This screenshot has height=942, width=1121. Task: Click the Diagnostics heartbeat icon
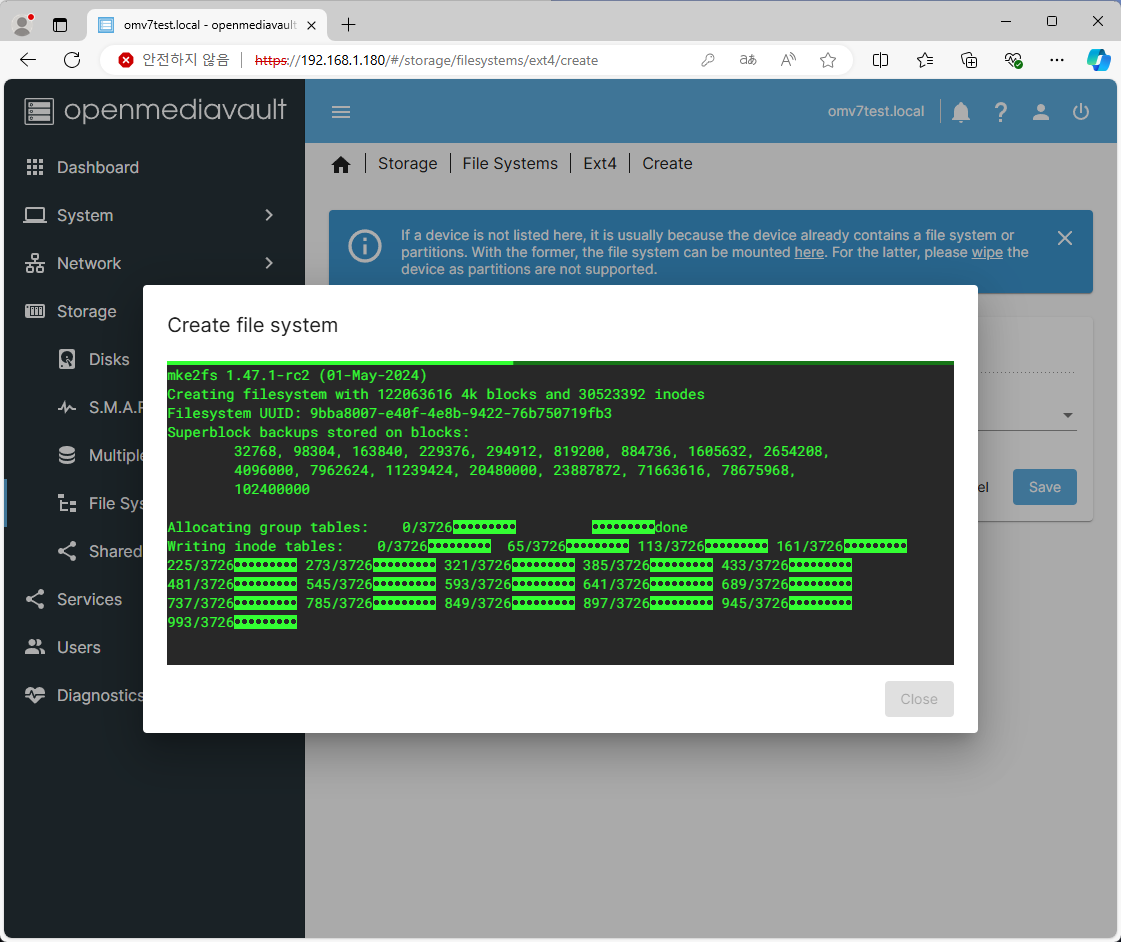coord(35,695)
